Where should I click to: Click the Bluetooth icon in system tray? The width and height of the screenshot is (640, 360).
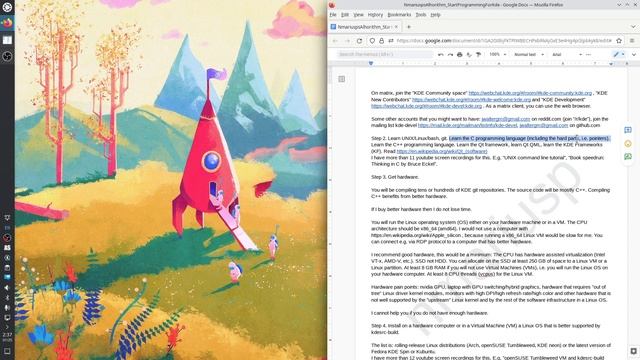pos(7,298)
